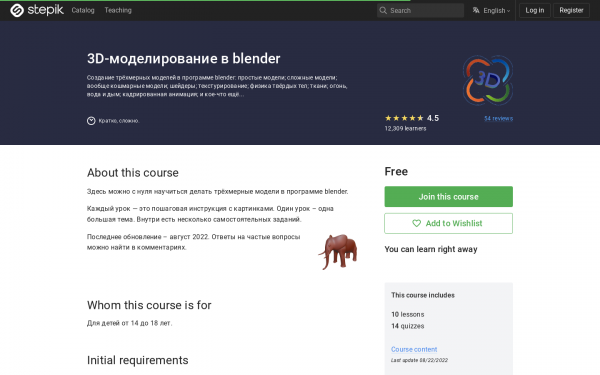The width and height of the screenshot is (600, 375).
Task: Click the Last update 08/22/2022 text
Action: (419, 360)
